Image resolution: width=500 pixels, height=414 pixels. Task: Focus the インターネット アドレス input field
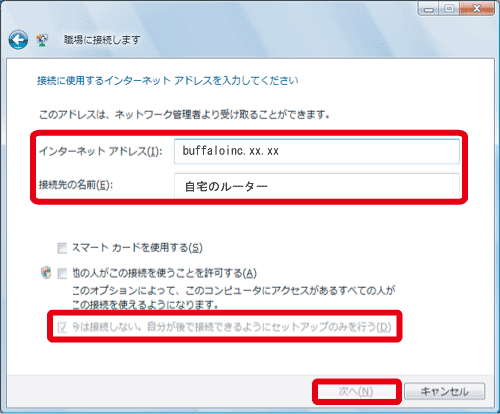coord(316,151)
